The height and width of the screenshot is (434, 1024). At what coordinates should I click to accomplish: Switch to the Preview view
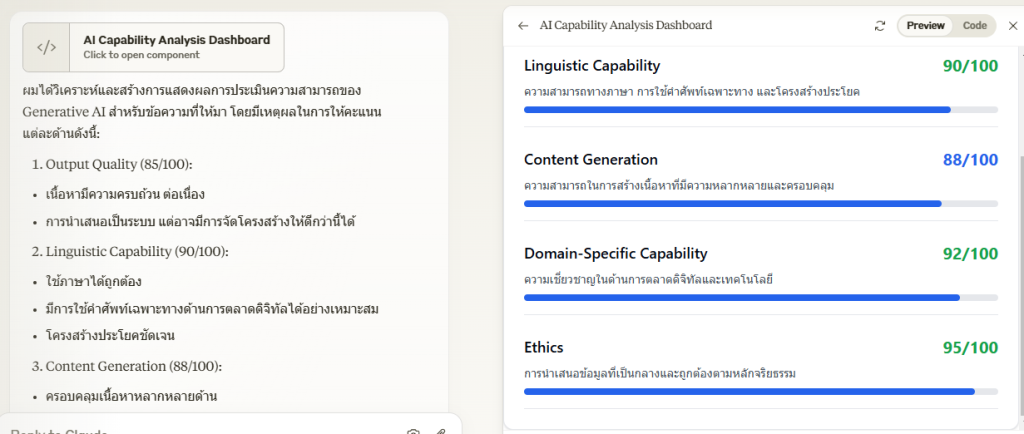(x=926, y=26)
